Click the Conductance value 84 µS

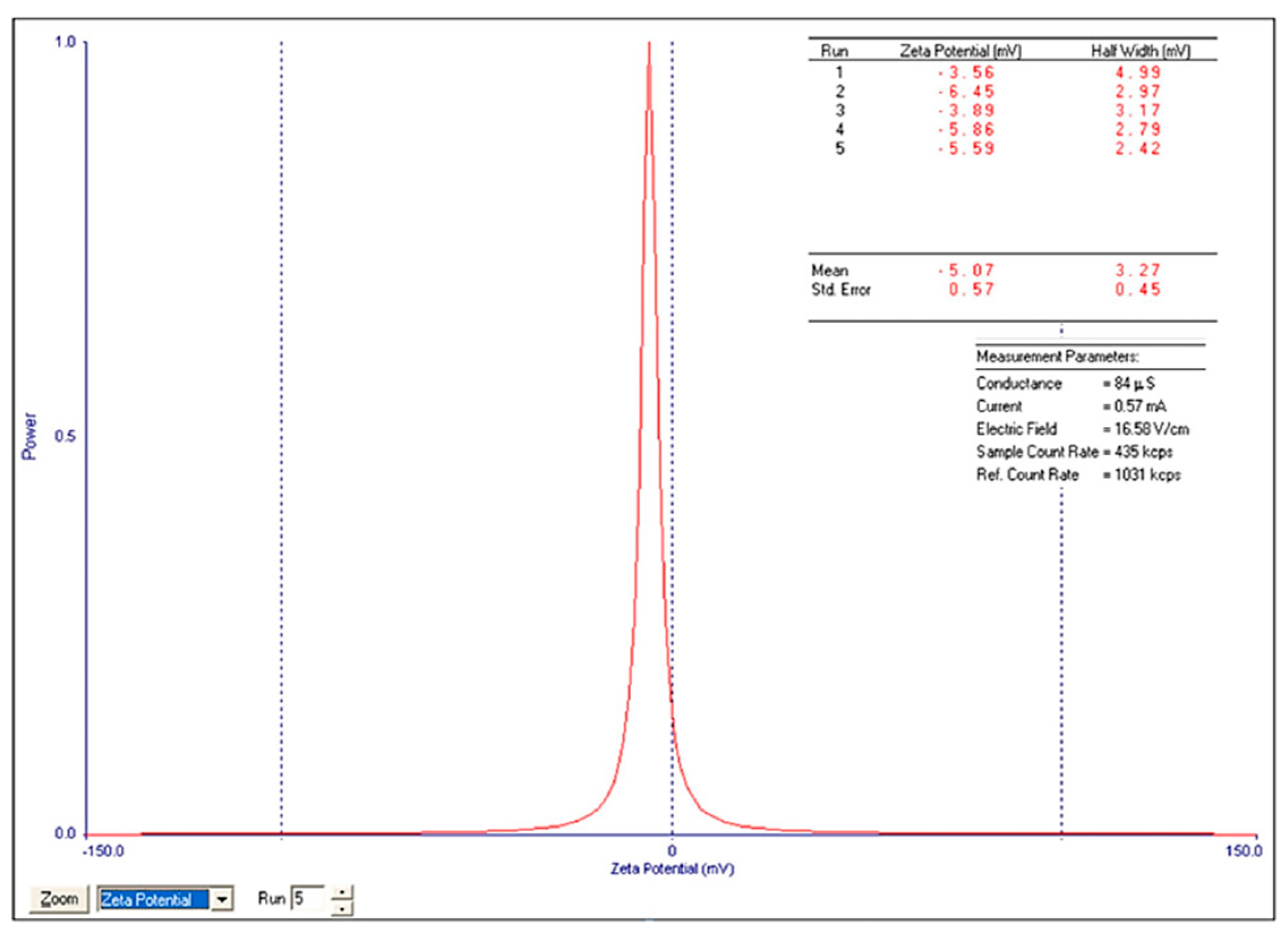point(1133,383)
